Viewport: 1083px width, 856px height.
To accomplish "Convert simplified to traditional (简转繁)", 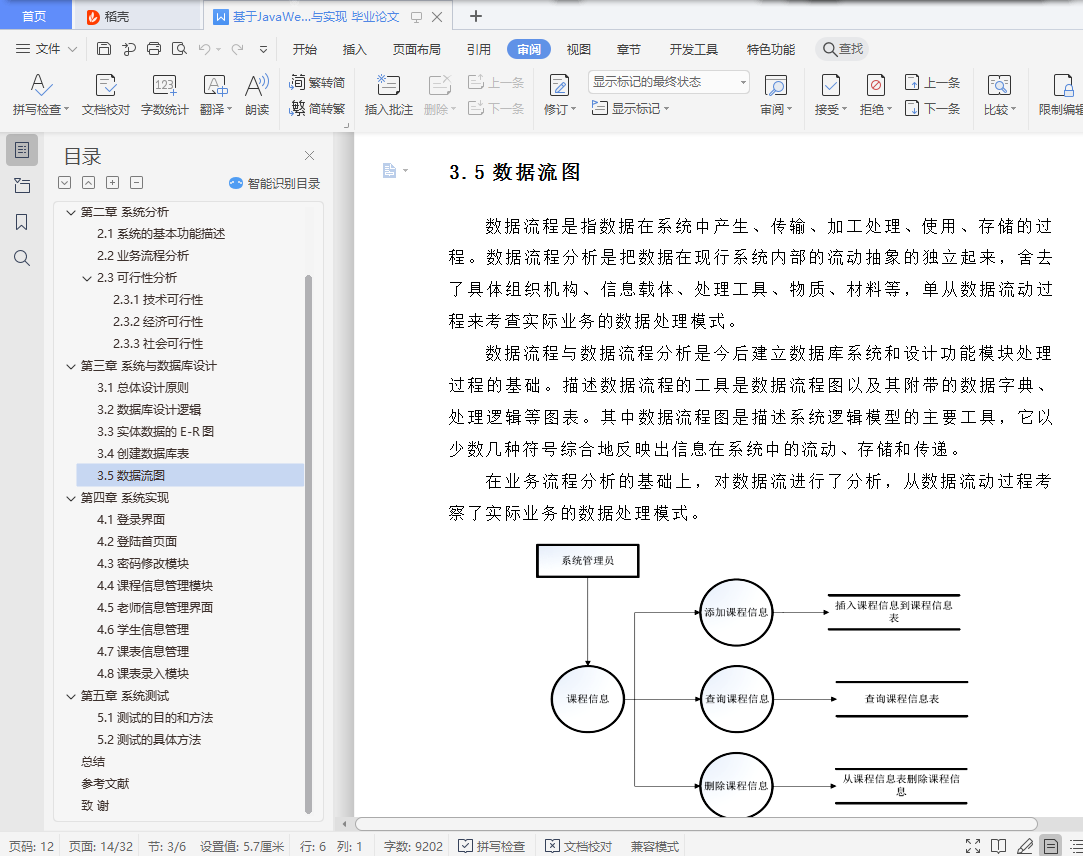I will 317,108.
